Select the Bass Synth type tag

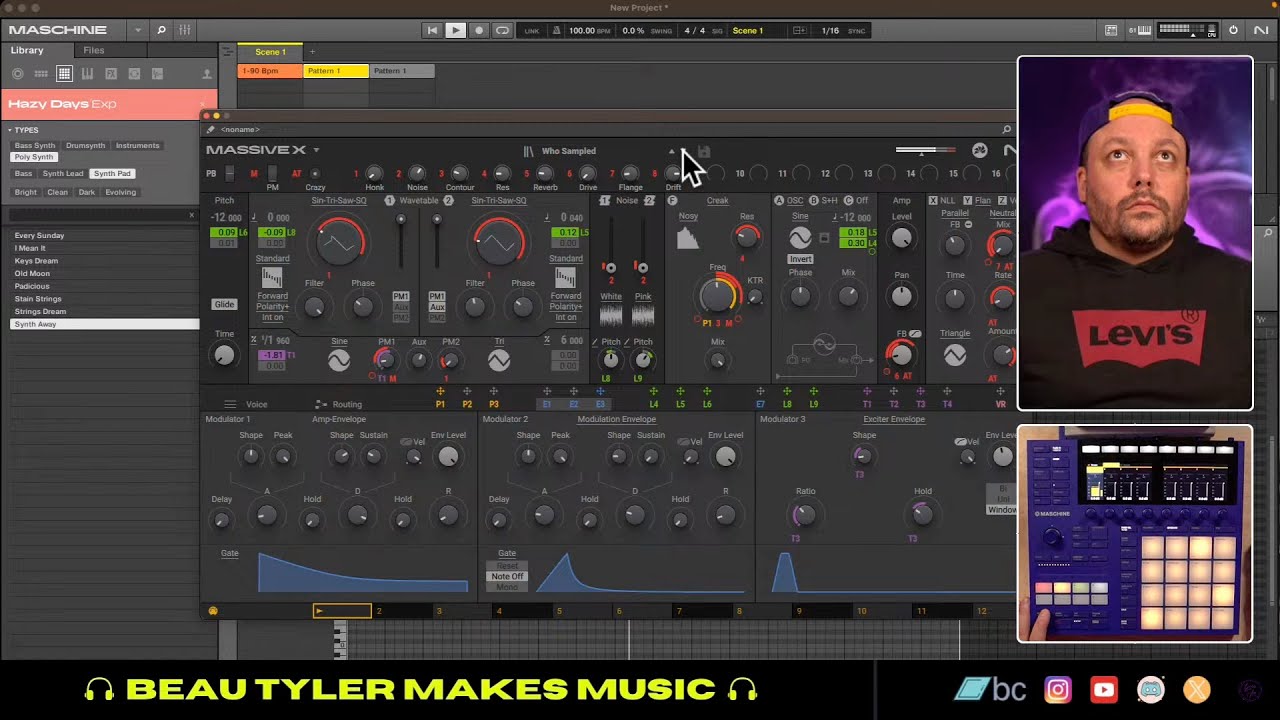pyautogui.click(x=35, y=145)
